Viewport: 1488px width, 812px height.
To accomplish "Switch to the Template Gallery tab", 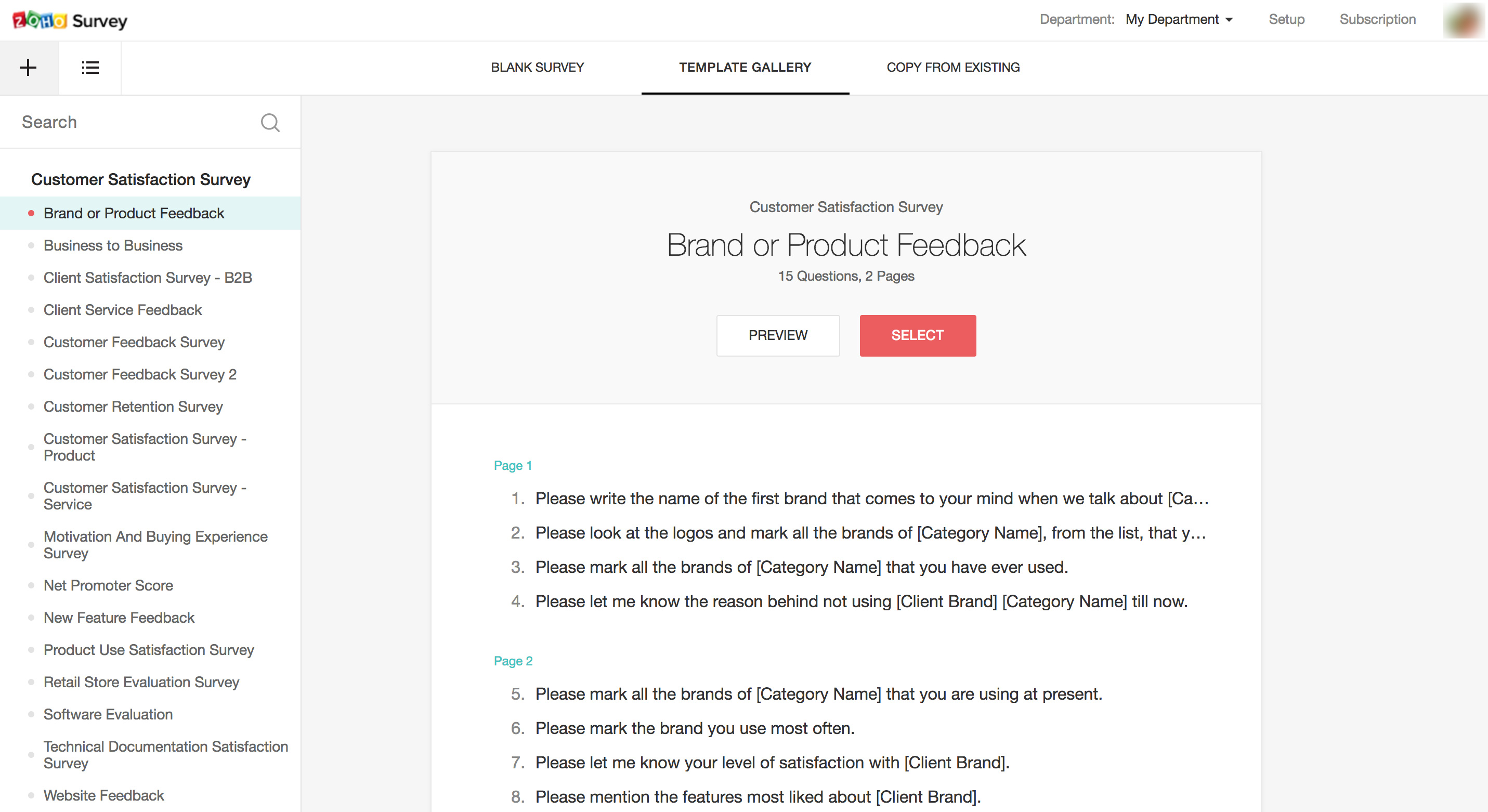I will [745, 67].
